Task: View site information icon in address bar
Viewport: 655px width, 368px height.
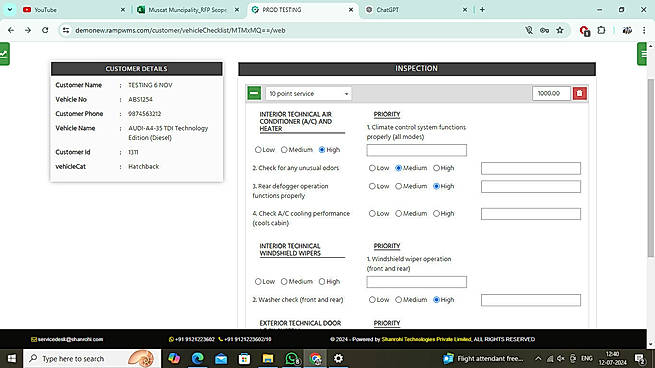Action: click(x=66, y=30)
